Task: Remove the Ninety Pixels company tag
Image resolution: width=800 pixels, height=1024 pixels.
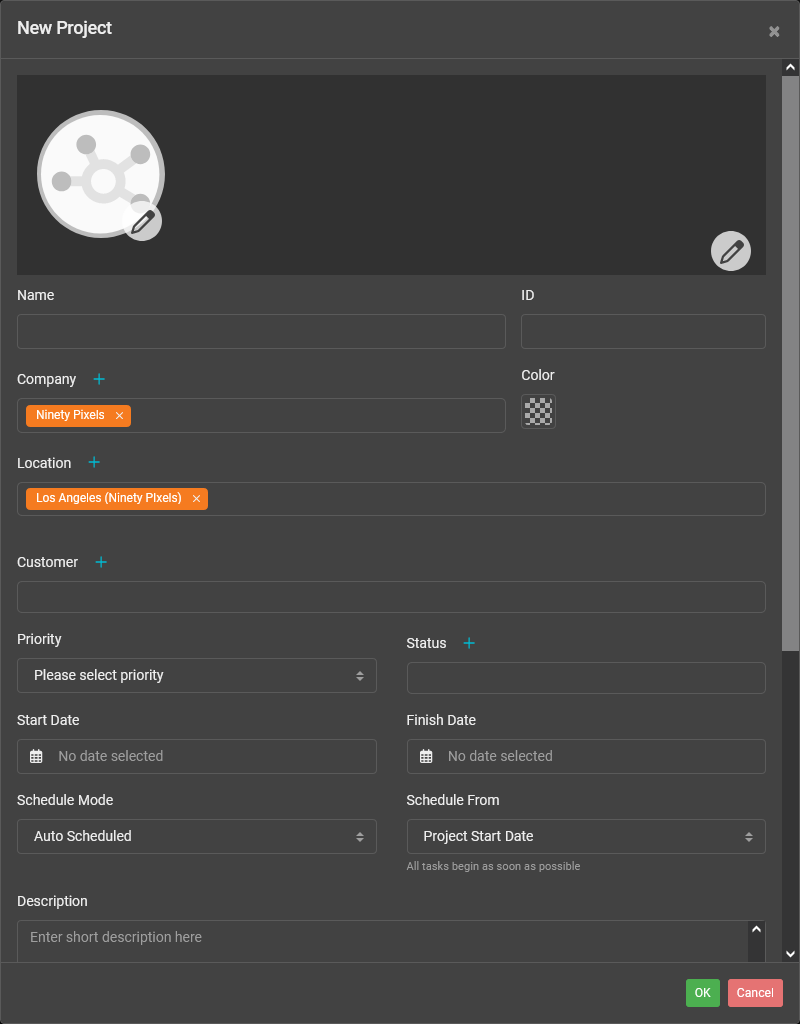Action: (119, 415)
